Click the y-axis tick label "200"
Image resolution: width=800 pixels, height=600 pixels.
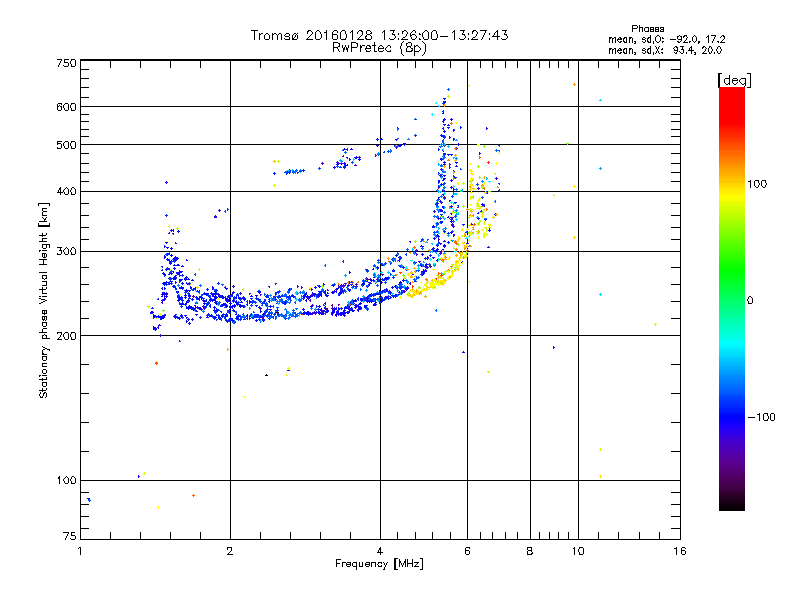(x=67, y=336)
